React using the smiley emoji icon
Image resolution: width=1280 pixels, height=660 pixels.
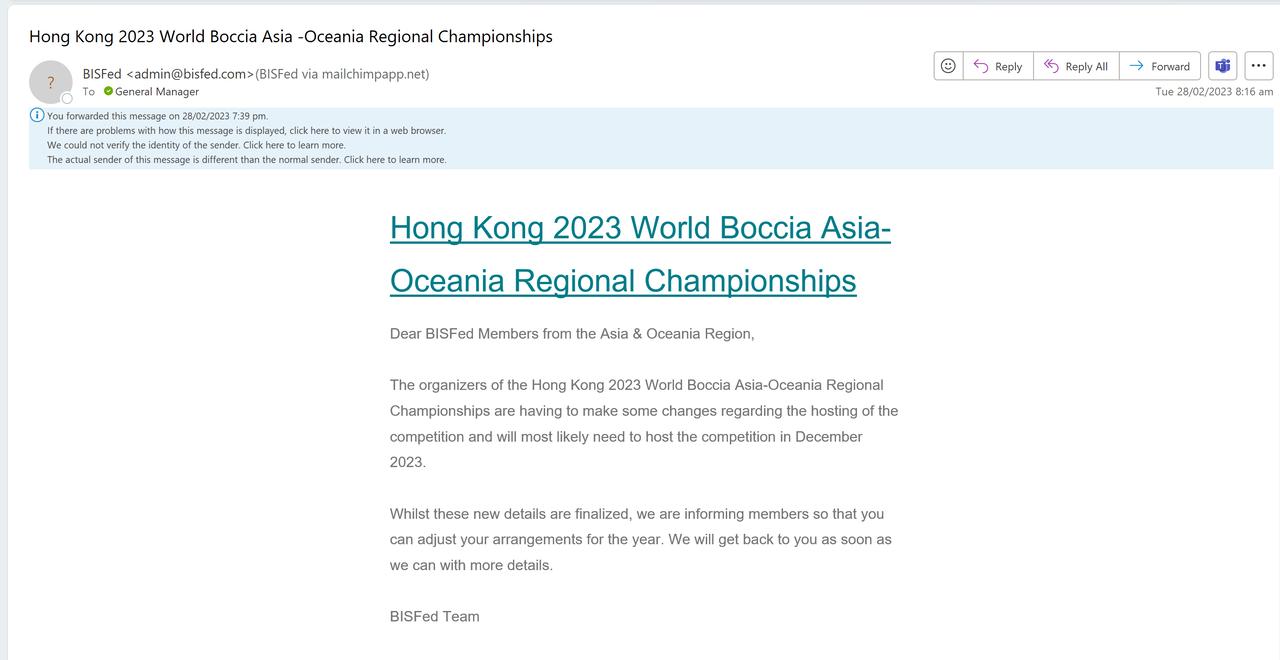tap(948, 66)
